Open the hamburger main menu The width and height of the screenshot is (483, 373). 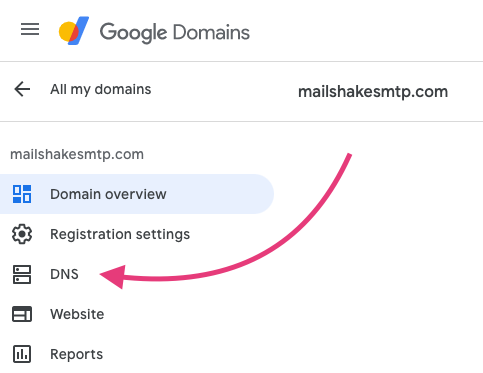click(x=30, y=29)
